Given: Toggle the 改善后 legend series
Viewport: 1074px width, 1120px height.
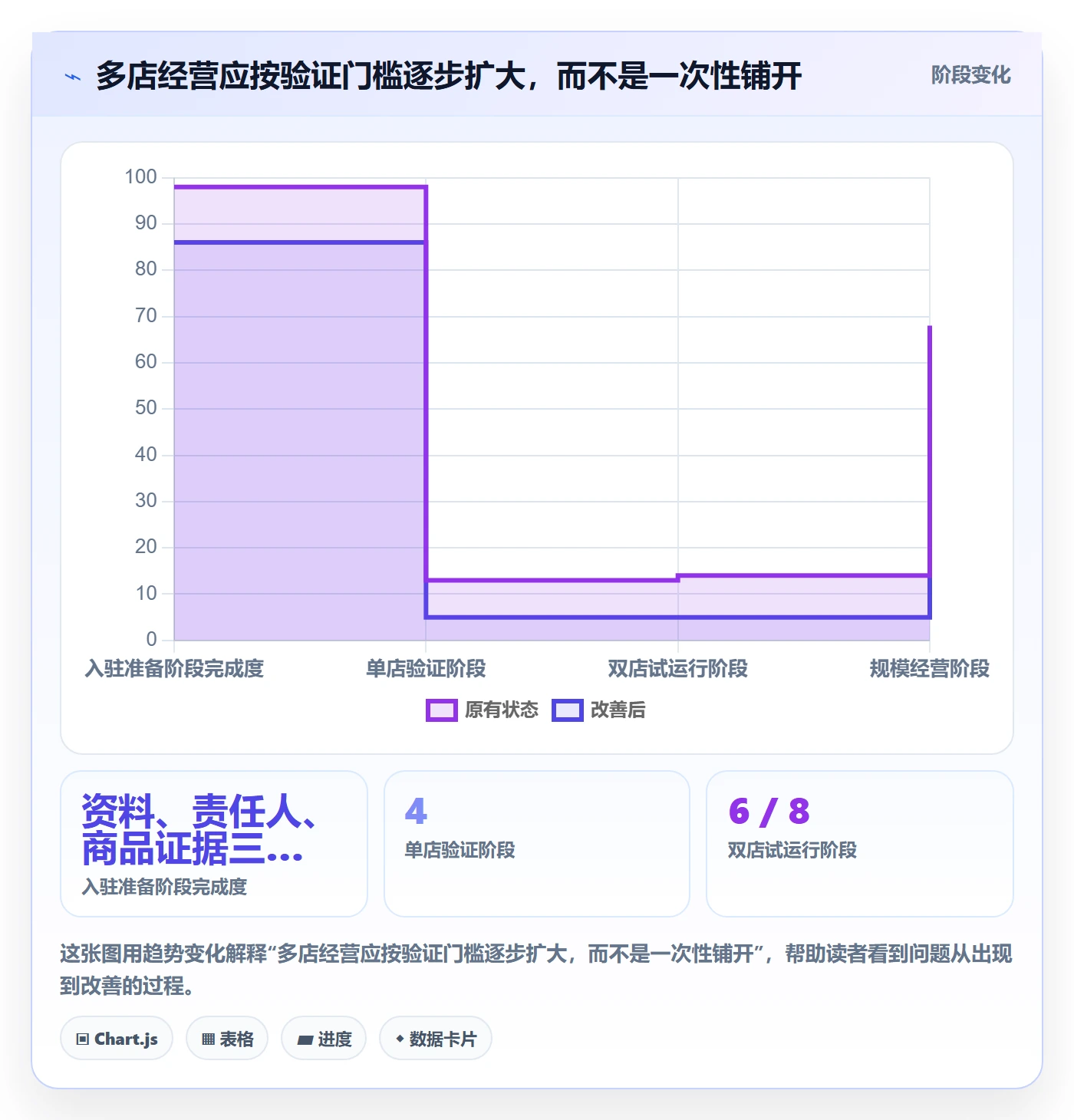Looking at the screenshot, I should (x=599, y=710).
